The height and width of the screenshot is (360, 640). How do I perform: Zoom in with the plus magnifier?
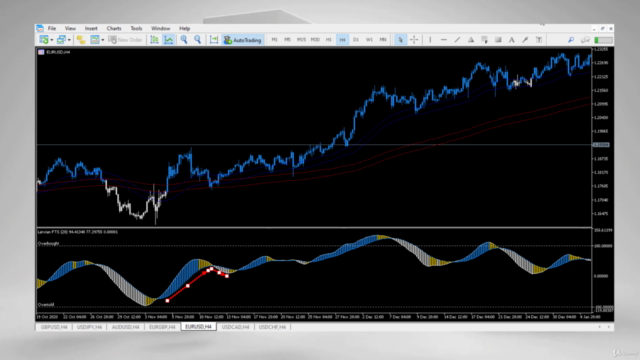pyautogui.click(x=184, y=40)
